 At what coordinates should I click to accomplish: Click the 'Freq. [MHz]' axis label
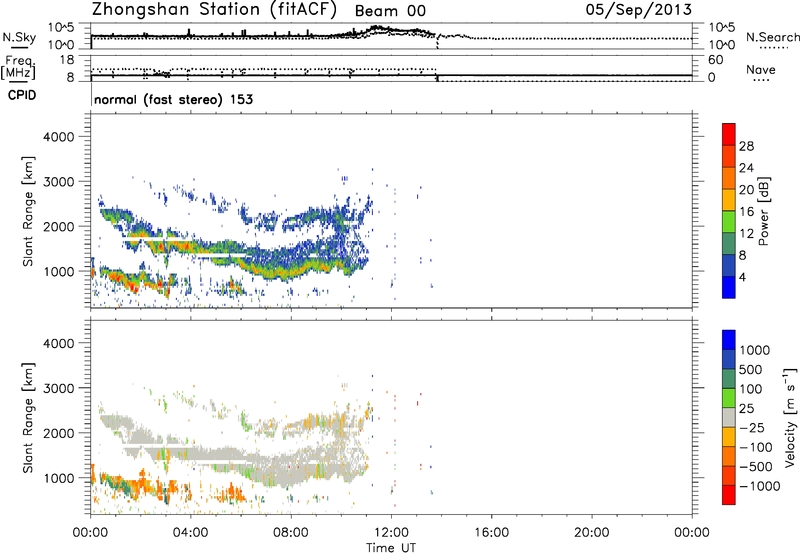coord(18,67)
